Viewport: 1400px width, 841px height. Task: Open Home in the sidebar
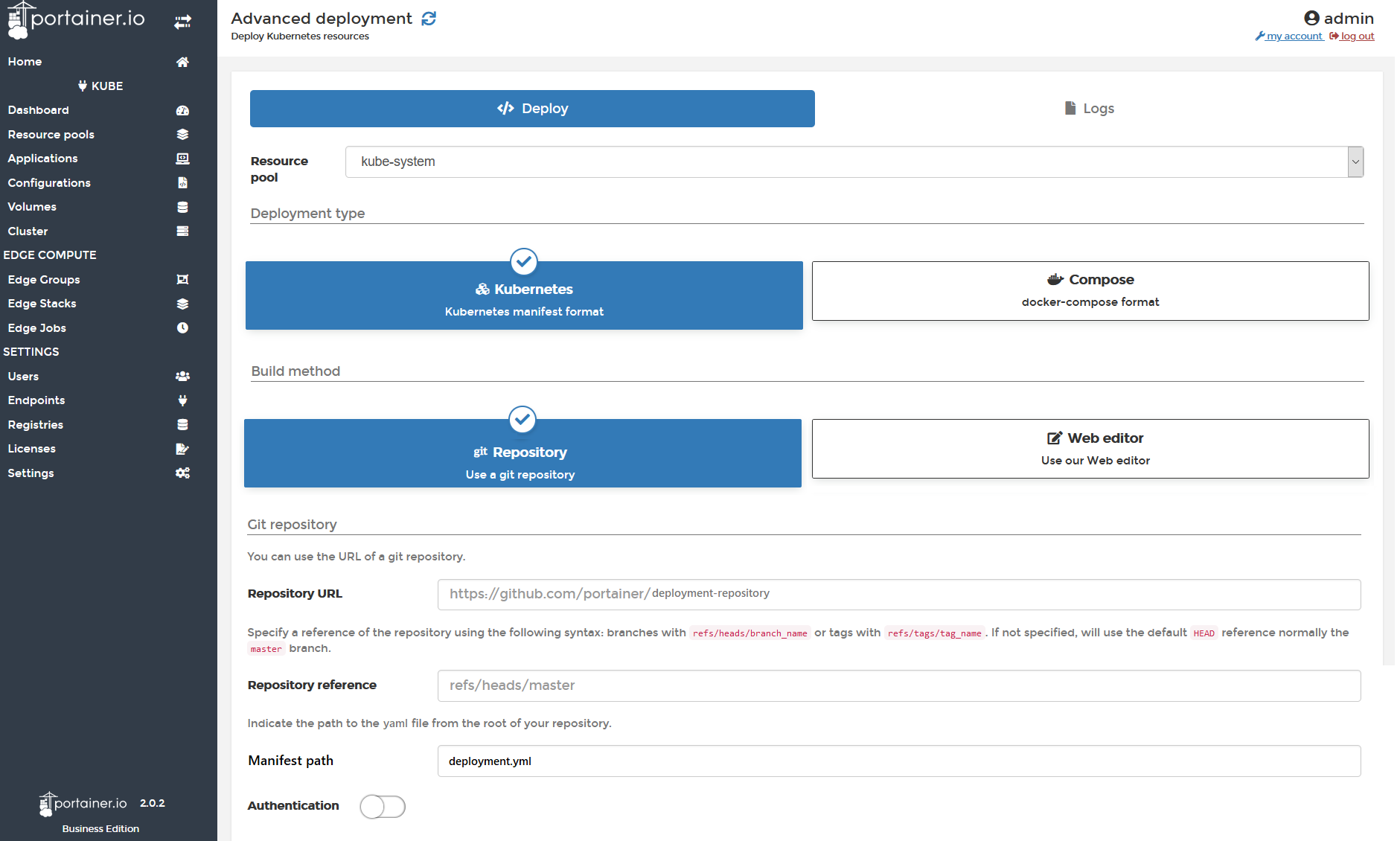coord(25,62)
